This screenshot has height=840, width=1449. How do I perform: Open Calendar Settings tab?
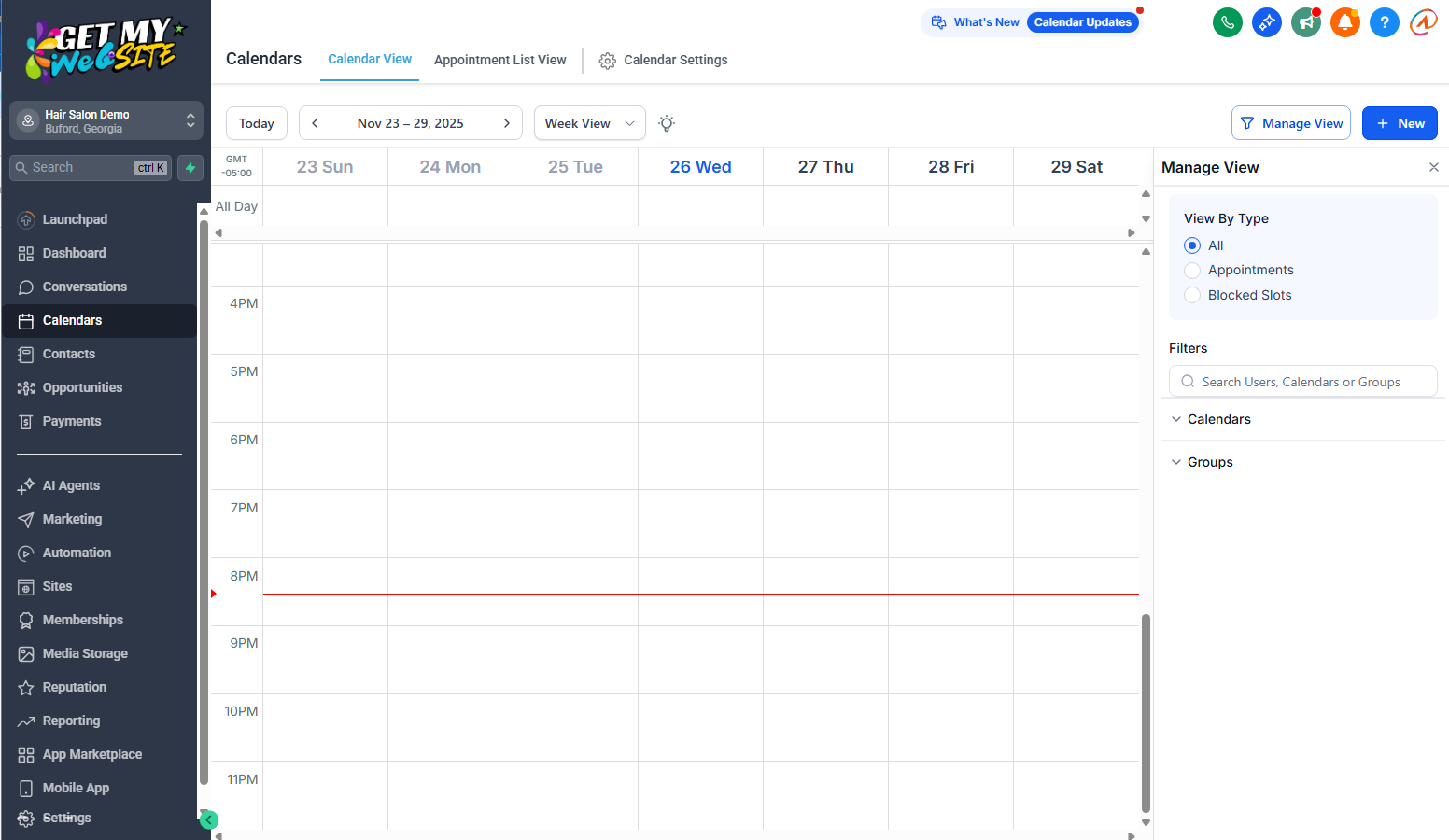664,60
